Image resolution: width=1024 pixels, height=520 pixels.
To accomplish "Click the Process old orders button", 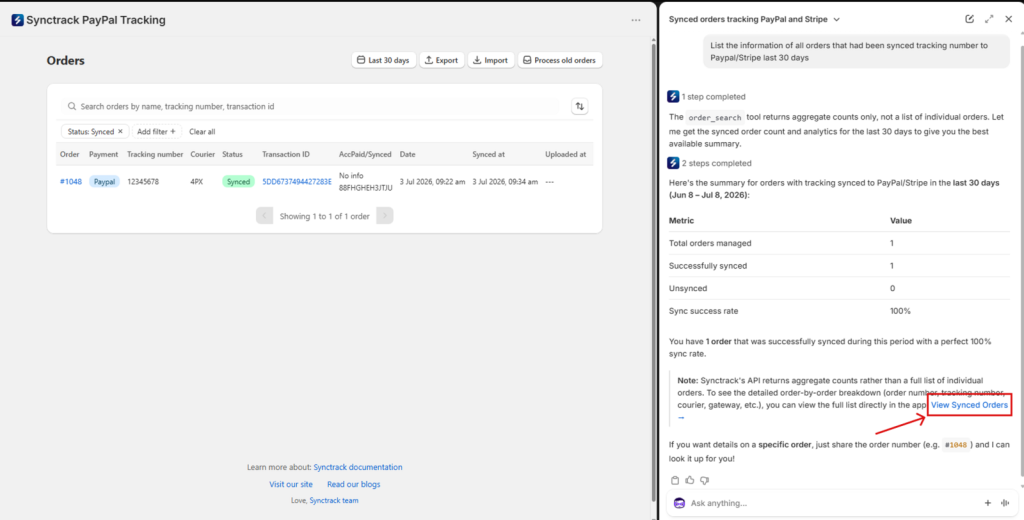I will [x=560, y=60].
